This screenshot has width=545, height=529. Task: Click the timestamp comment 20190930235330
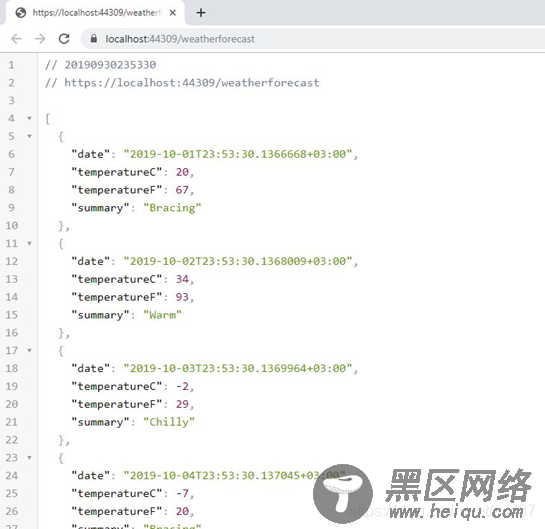(x=110, y=65)
